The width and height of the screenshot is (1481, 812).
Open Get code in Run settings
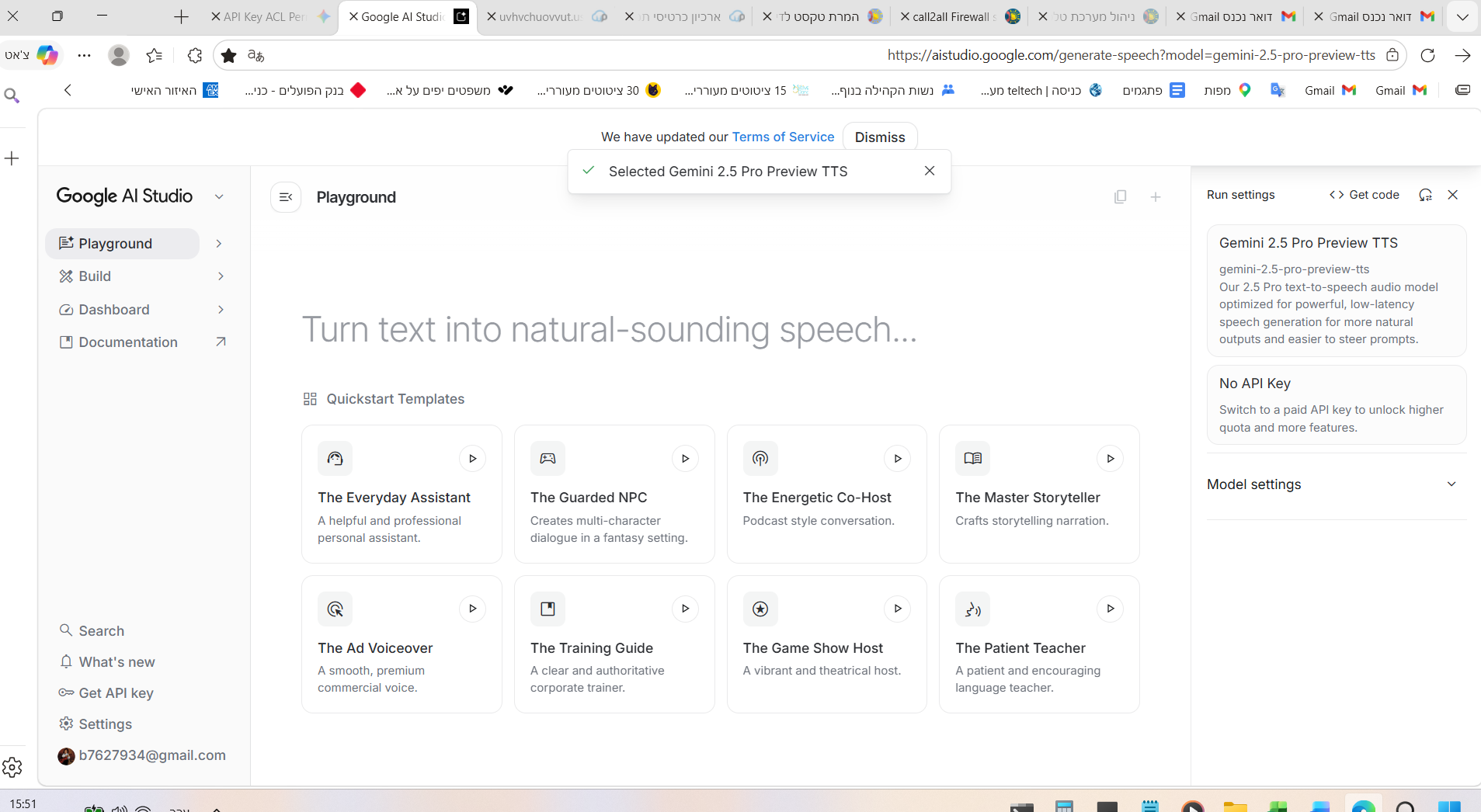[x=1365, y=195]
